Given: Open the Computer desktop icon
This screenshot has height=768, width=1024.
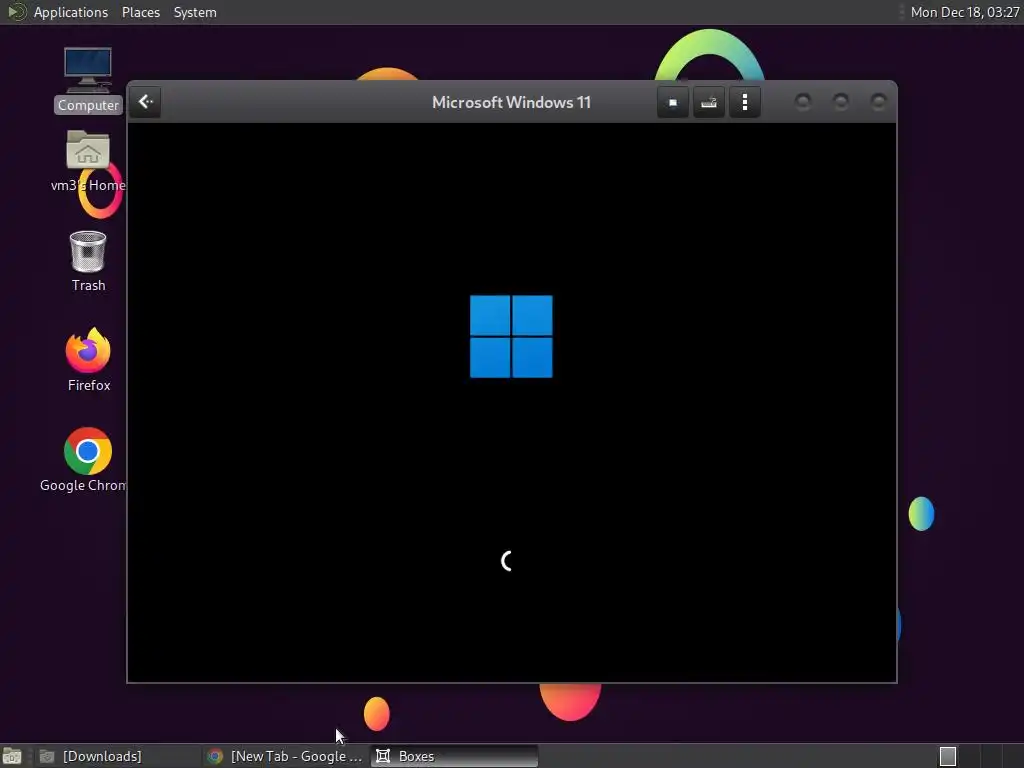Looking at the screenshot, I should (x=88, y=80).
